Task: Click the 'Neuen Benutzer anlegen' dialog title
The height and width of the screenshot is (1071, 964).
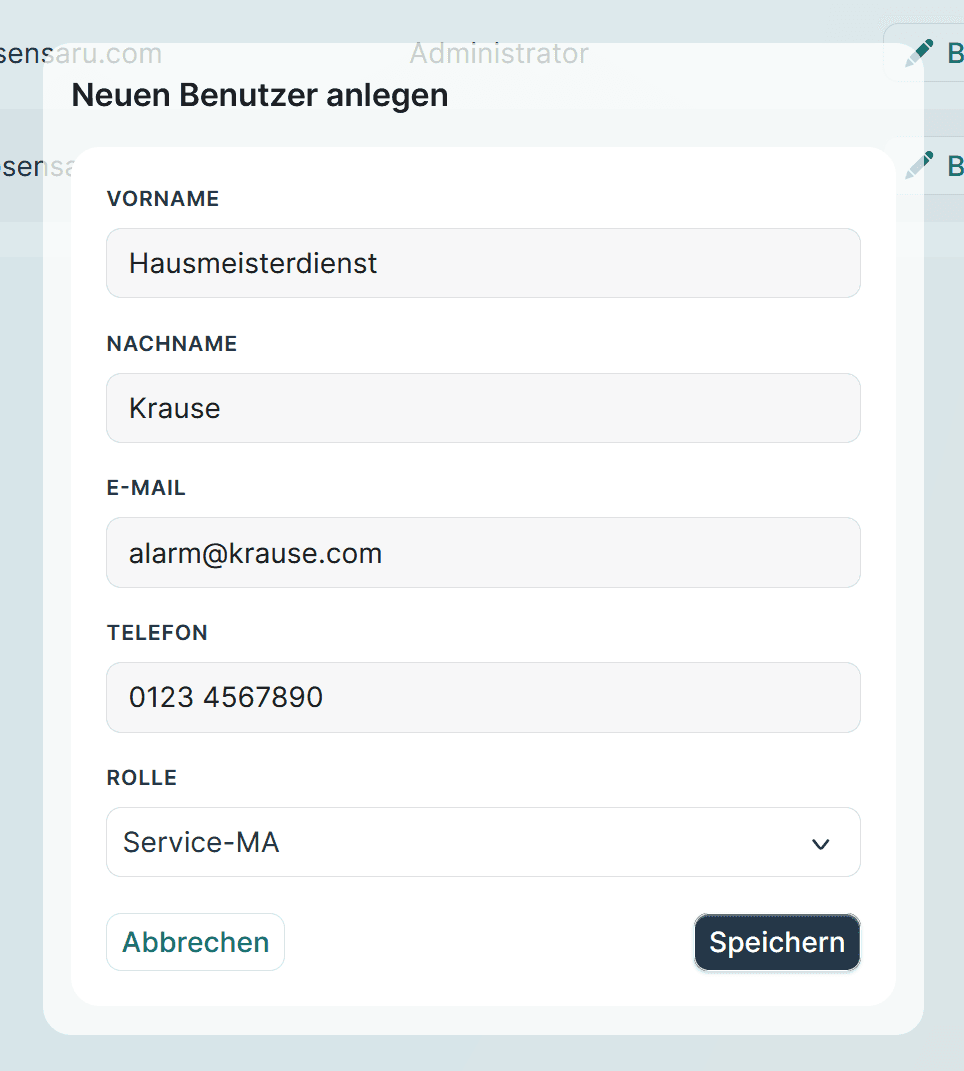Action: pyautogui.click(x=260, y=95)
